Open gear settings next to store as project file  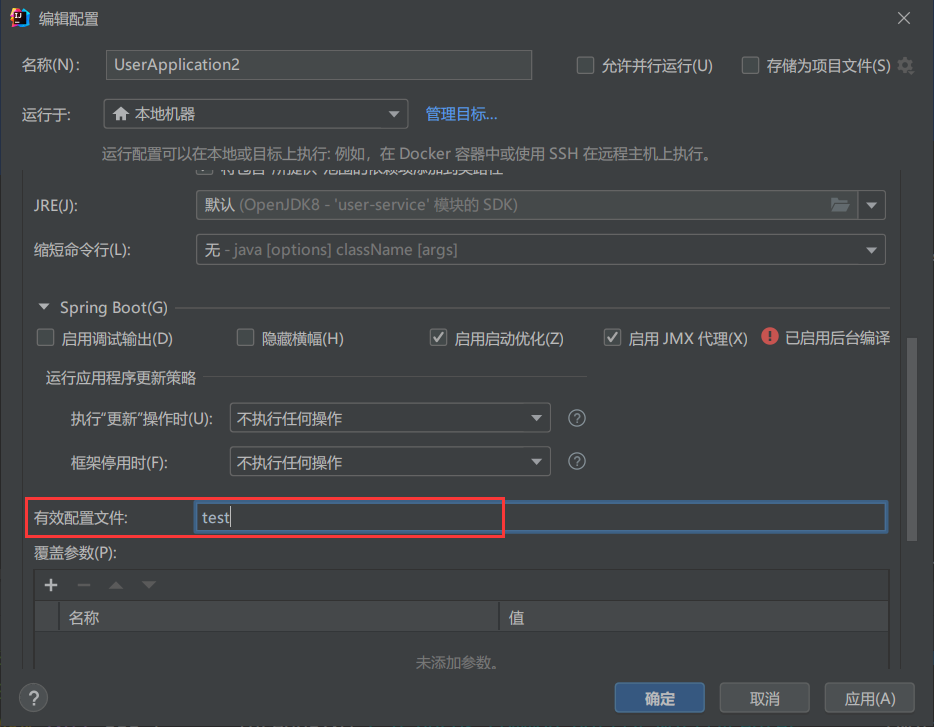tap(905, 65)
